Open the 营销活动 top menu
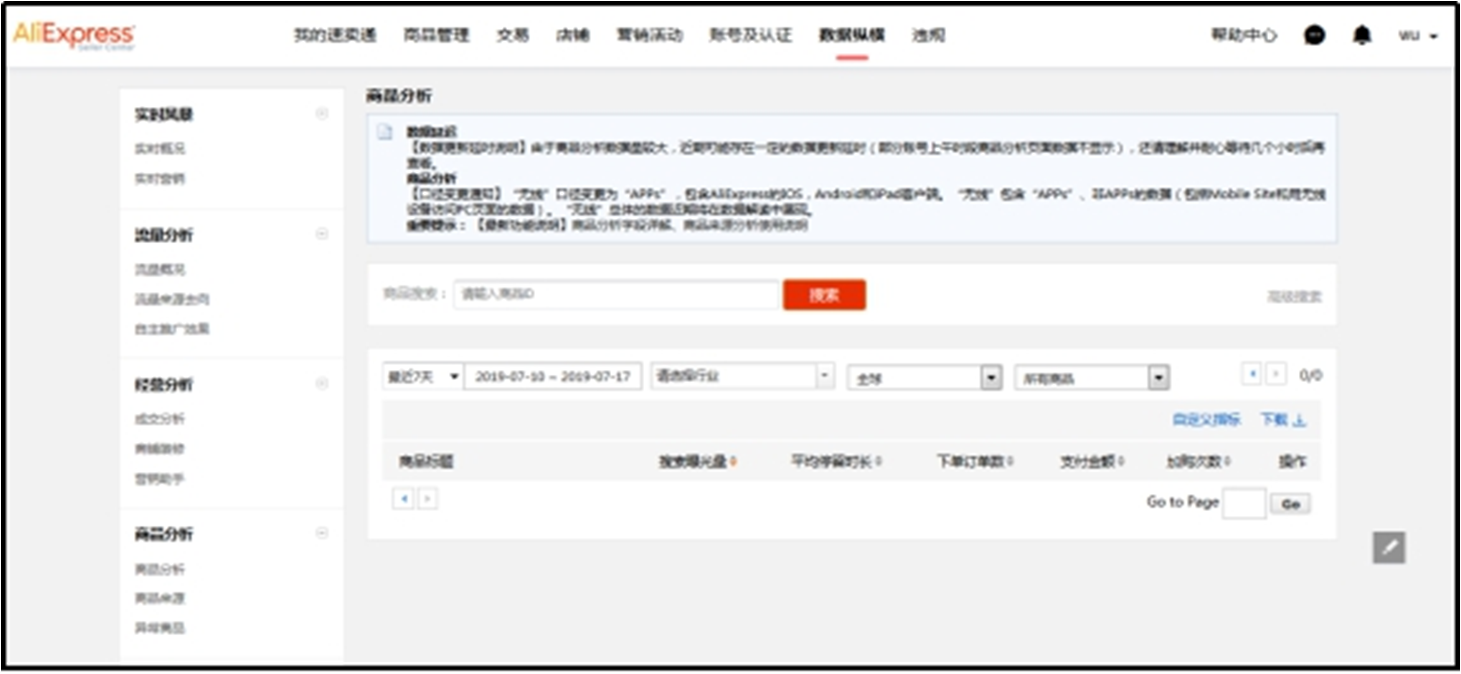The image size is (1461, 674). coord(649,35)
